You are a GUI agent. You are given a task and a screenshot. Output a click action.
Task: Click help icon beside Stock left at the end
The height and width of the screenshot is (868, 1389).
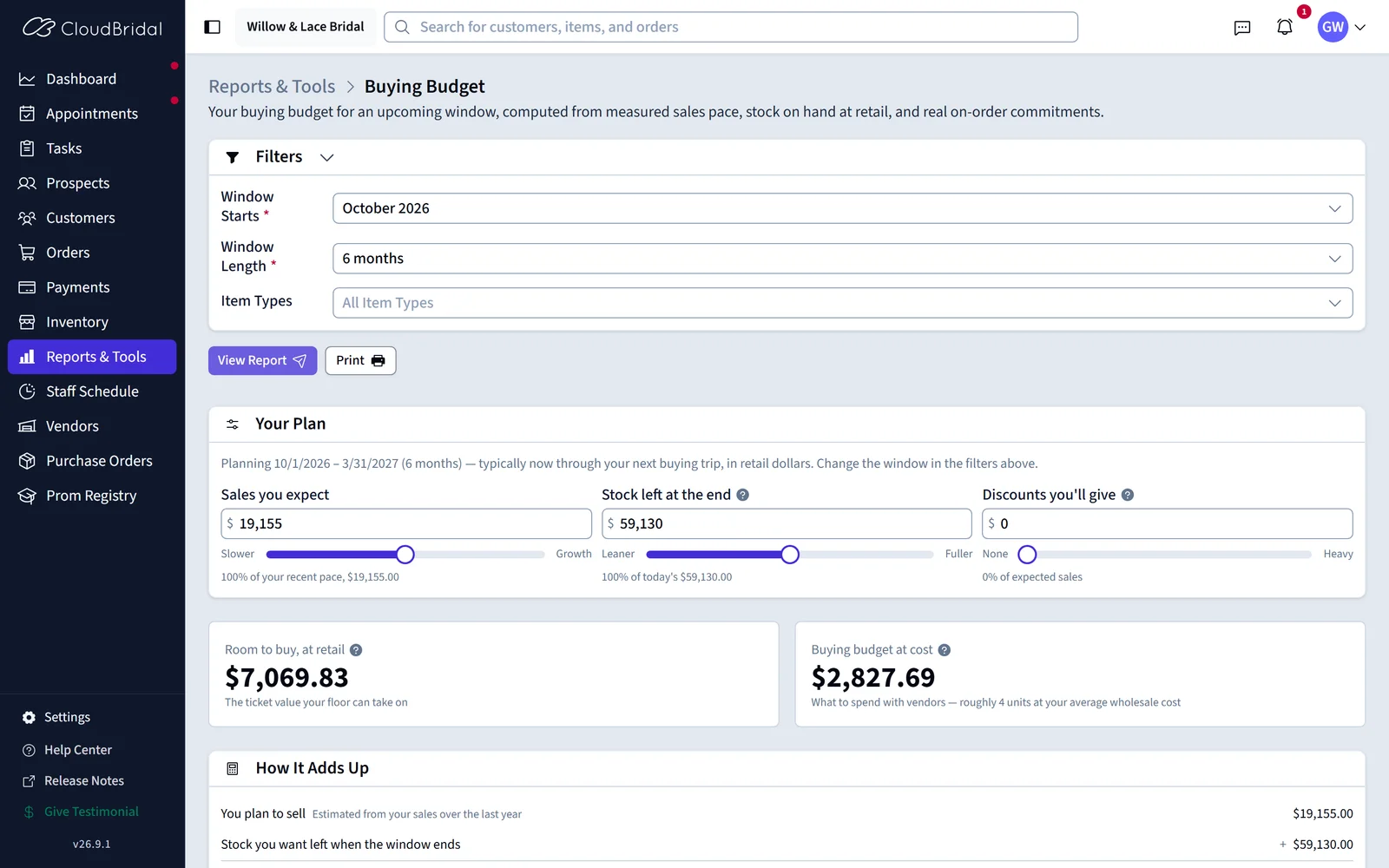743,495
